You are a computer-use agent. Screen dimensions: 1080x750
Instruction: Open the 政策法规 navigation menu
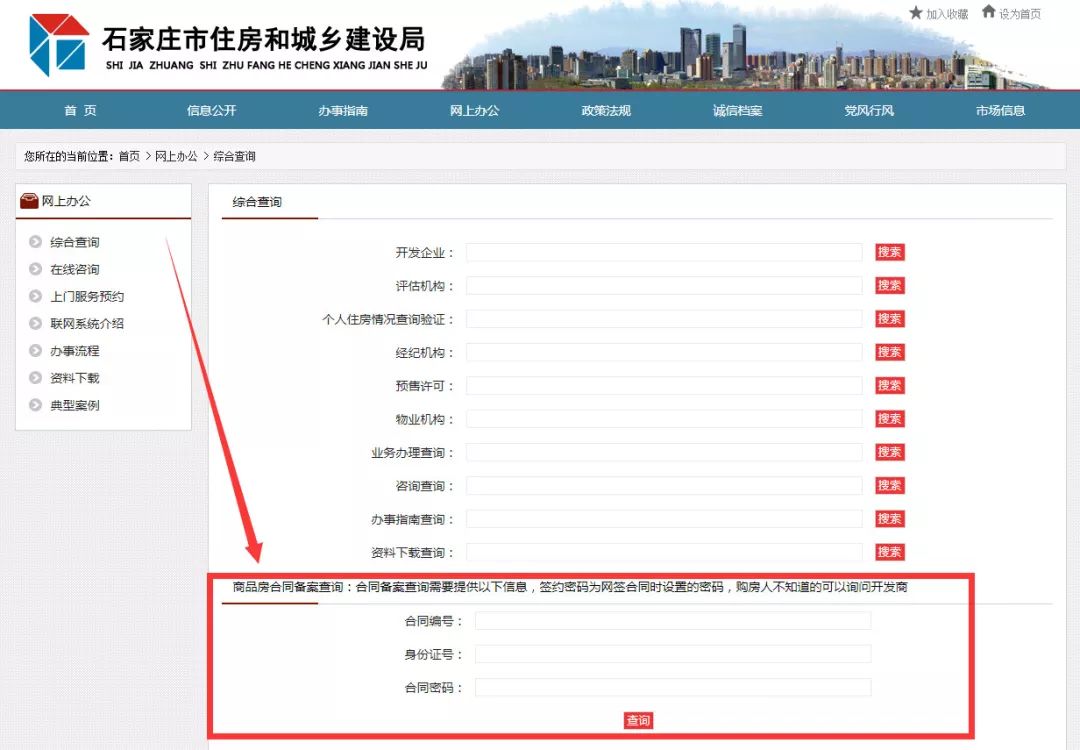tap(606, 110)
